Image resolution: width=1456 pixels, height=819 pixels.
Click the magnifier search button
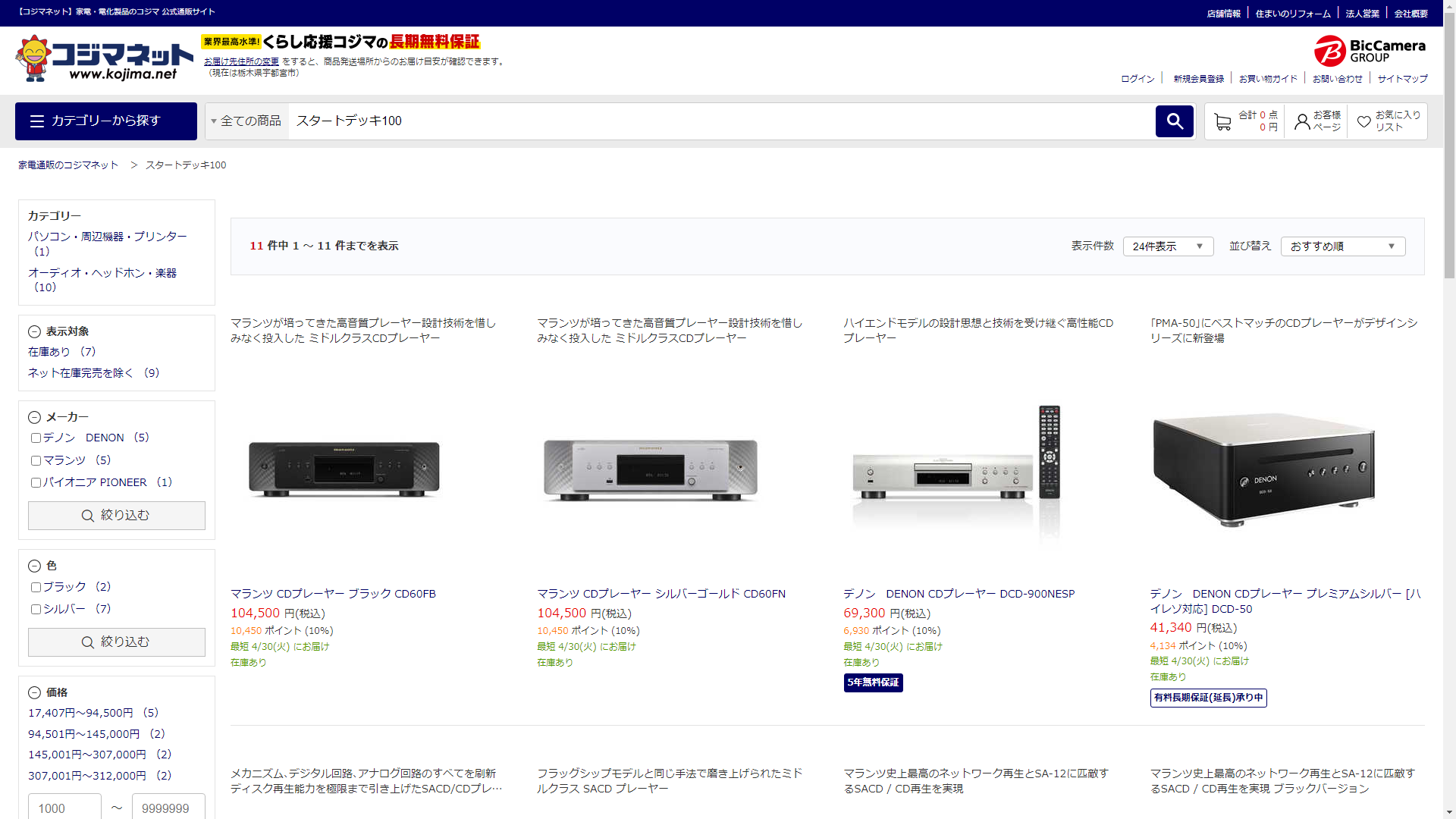coord(1174,121)
